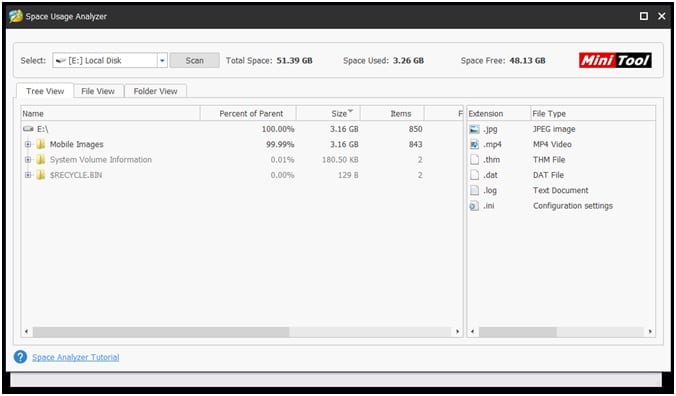The height and width of the screenshot is (396, 676).
Task: Click the Space Free 48.13 GB value
Action: coord(527,60)
